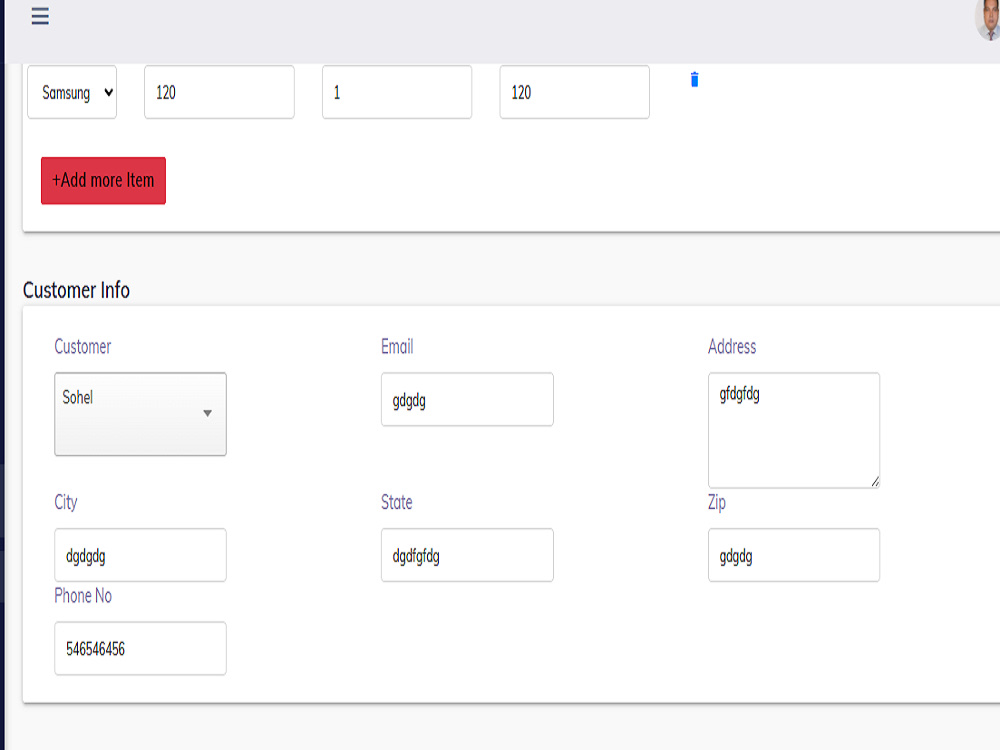The height and width of the screenshot is (750, 1000).
Task: Focus the City field containing dgdgdg
Action: (x=140, y=555)
